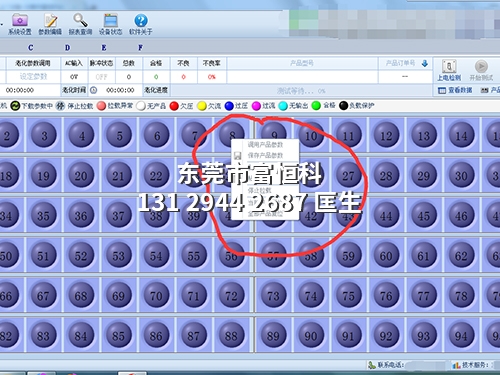Choose 调用产品参数 in context menu
This screenshot has height=375, width=500.
click(x=265, y=145)
